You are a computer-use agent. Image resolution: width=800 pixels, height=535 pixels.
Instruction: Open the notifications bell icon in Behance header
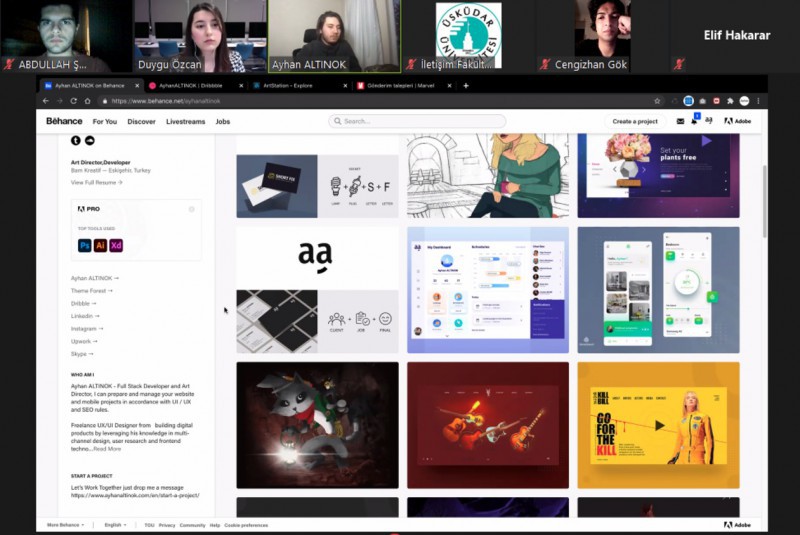click(694, 121)
